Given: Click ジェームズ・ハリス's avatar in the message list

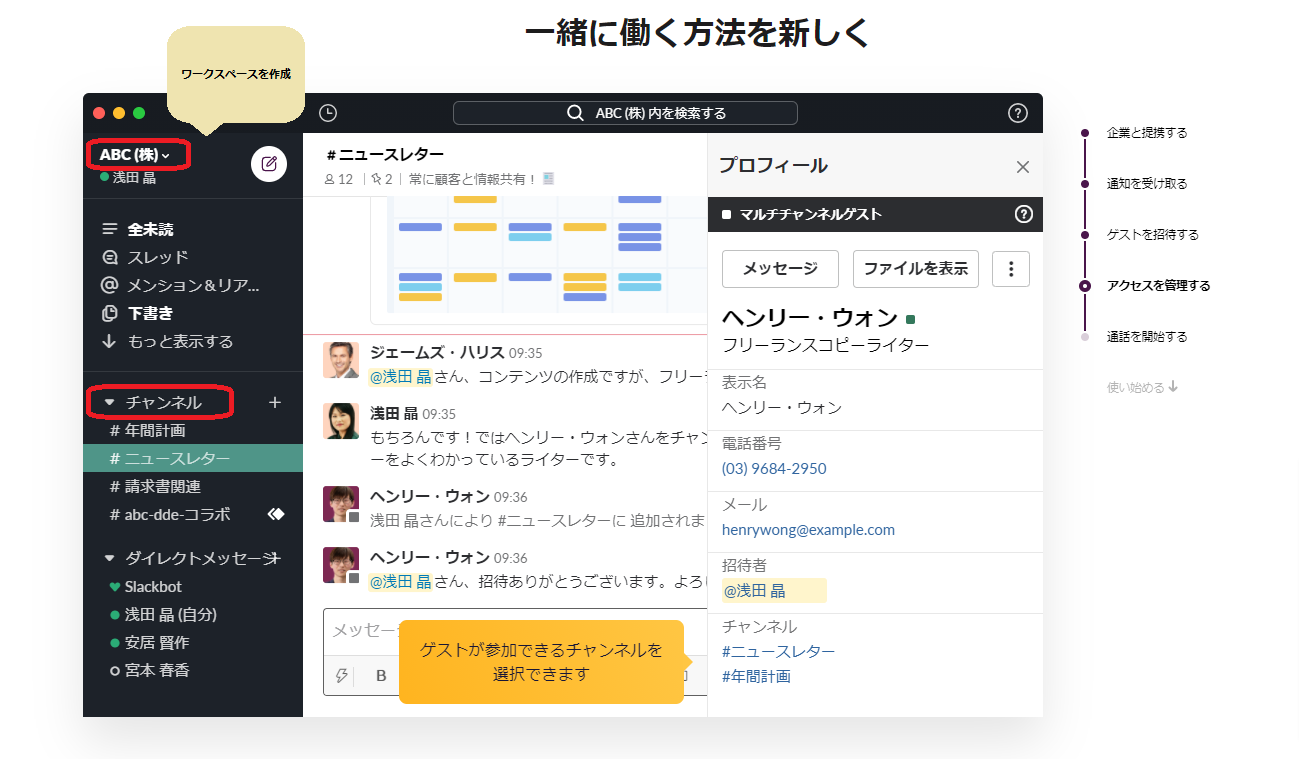Looking at the screenshot, I should click(341, 360).
